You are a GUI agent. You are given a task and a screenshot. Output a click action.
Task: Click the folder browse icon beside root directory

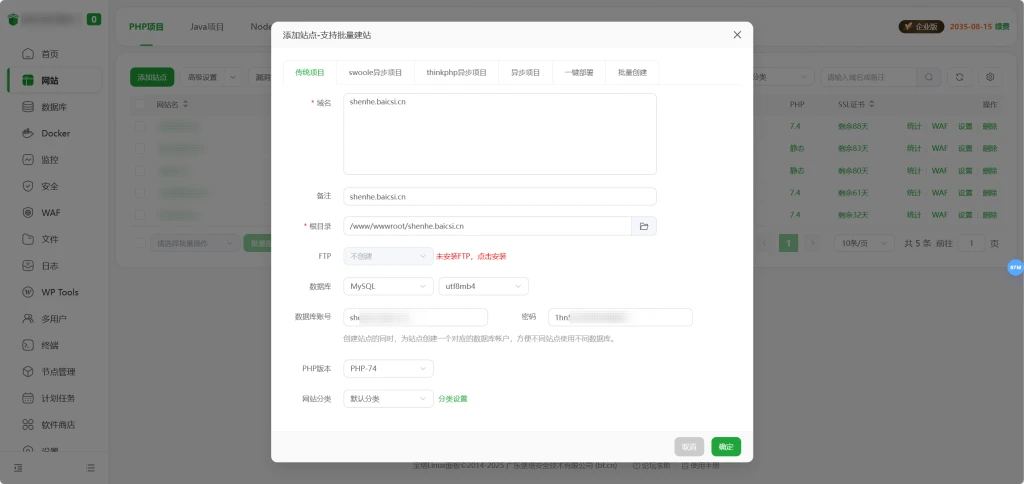[x=644, y=226]
